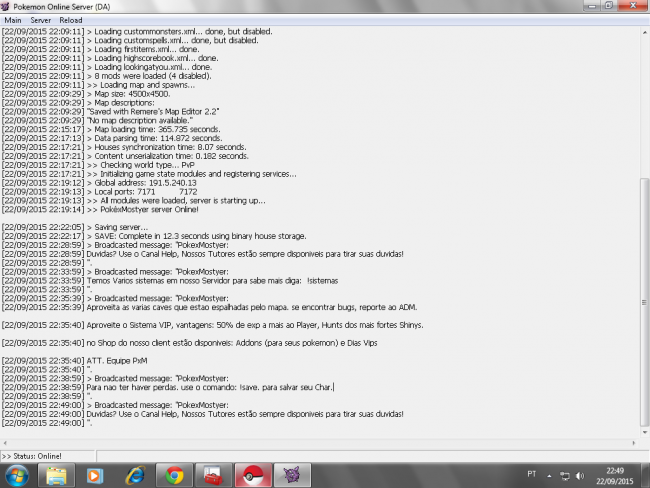
Task: Open the Main menu
Action: point(13,20)
